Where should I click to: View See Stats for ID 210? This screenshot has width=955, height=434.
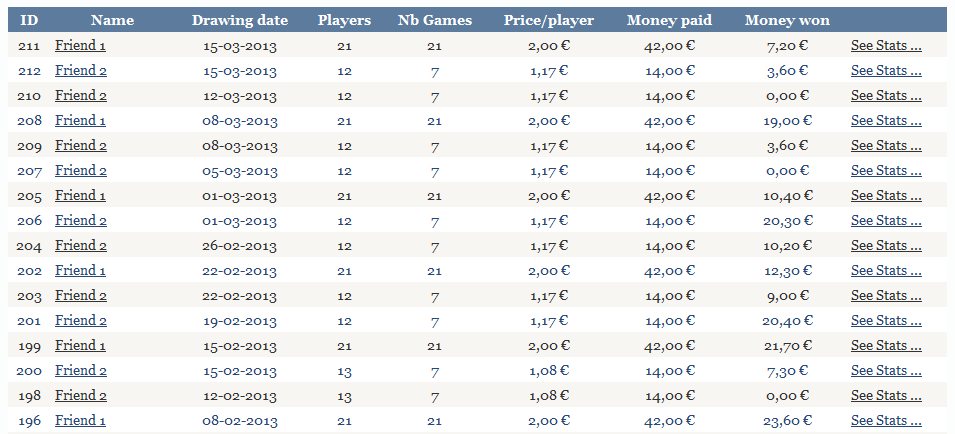click(886, 96)
